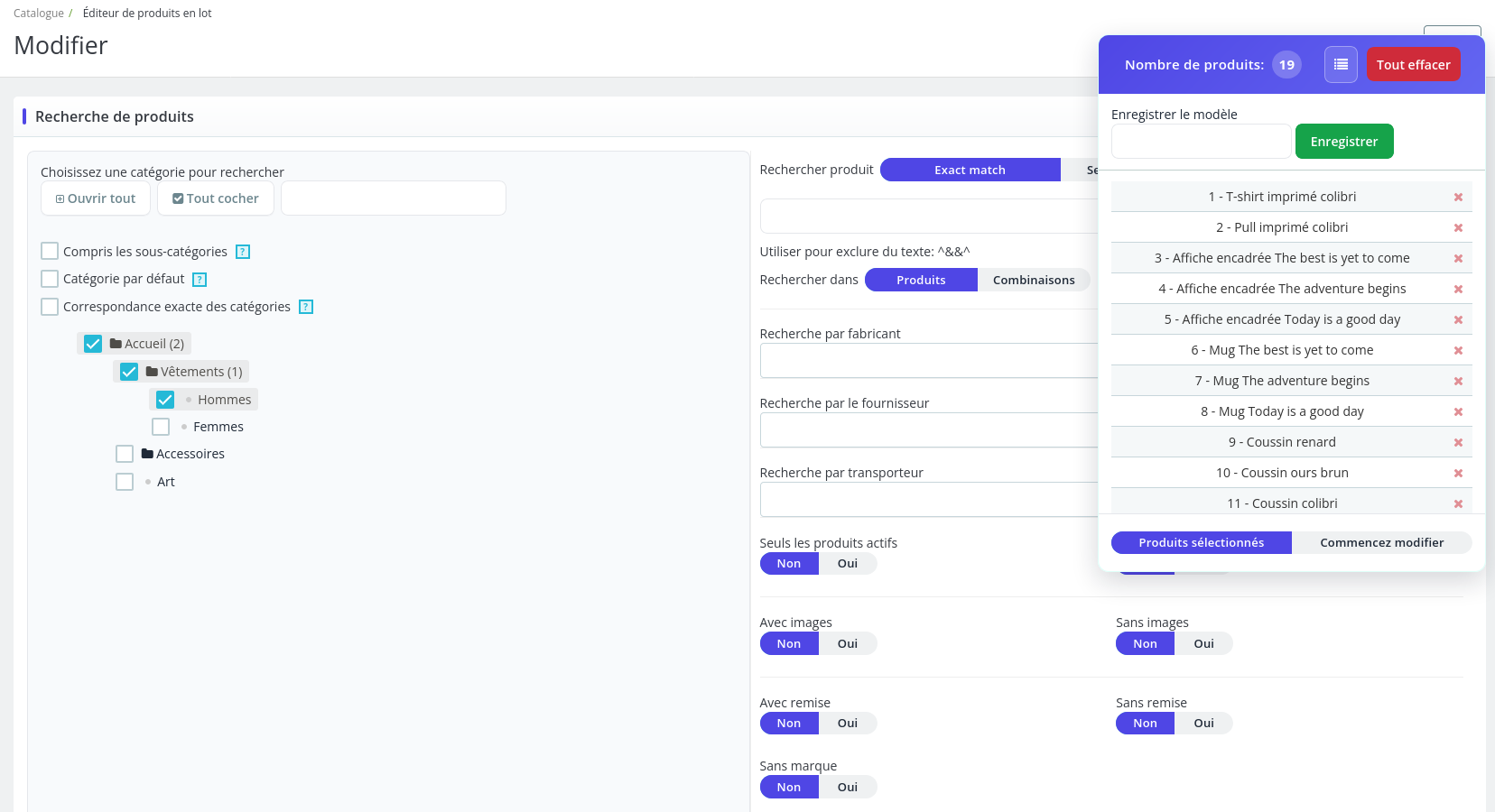Set Sans images to Non
The width and height of the screenshot is (1495, 812).
pos(1145,644)
